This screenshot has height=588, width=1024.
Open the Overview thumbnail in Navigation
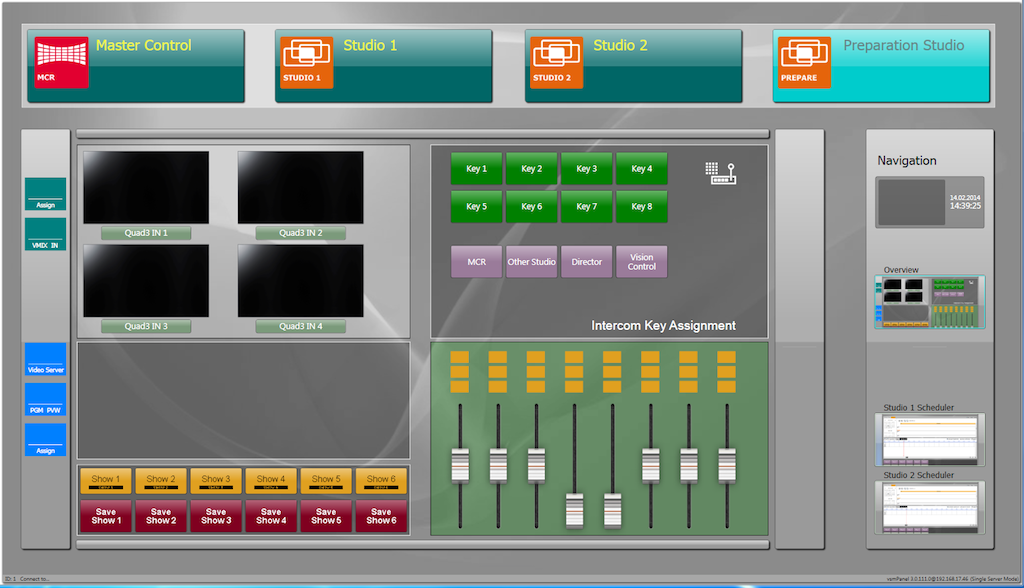pos(929,302)
